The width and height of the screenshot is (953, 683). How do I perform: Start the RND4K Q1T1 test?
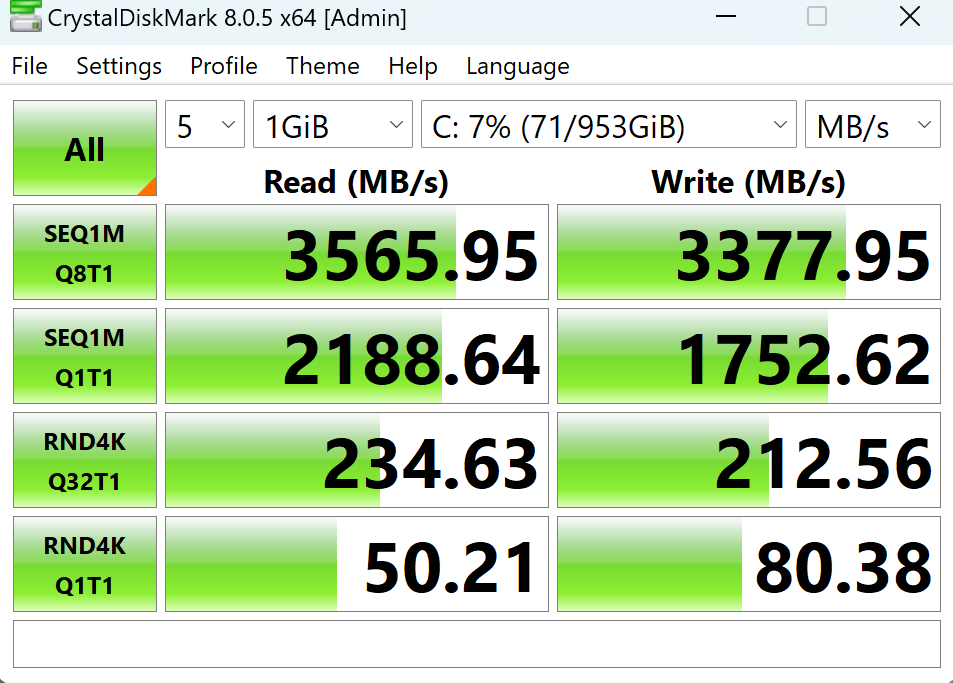[84, 564]
